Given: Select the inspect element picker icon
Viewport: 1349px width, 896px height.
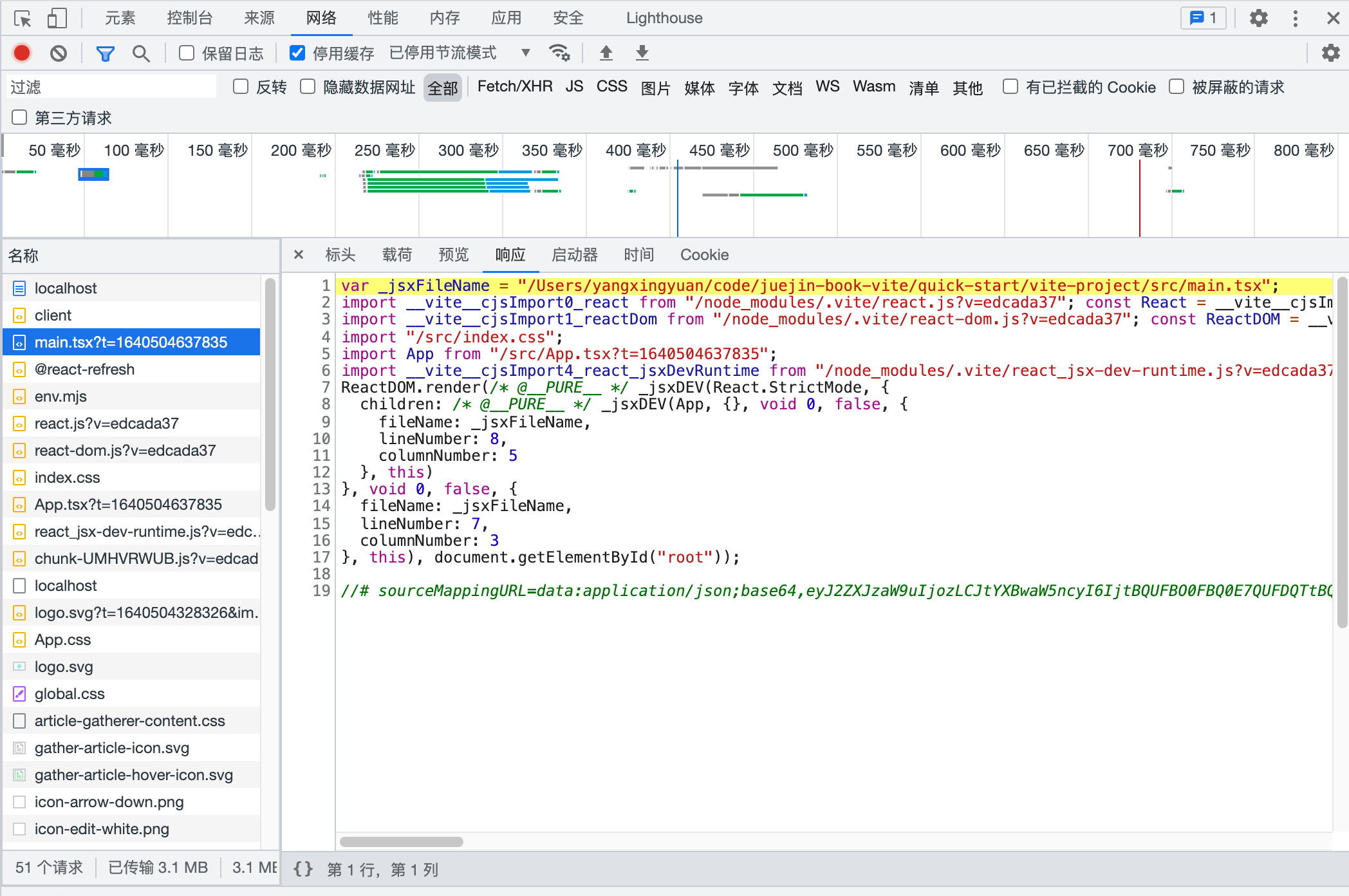Looking at the screenshot, I should (23, 19).
